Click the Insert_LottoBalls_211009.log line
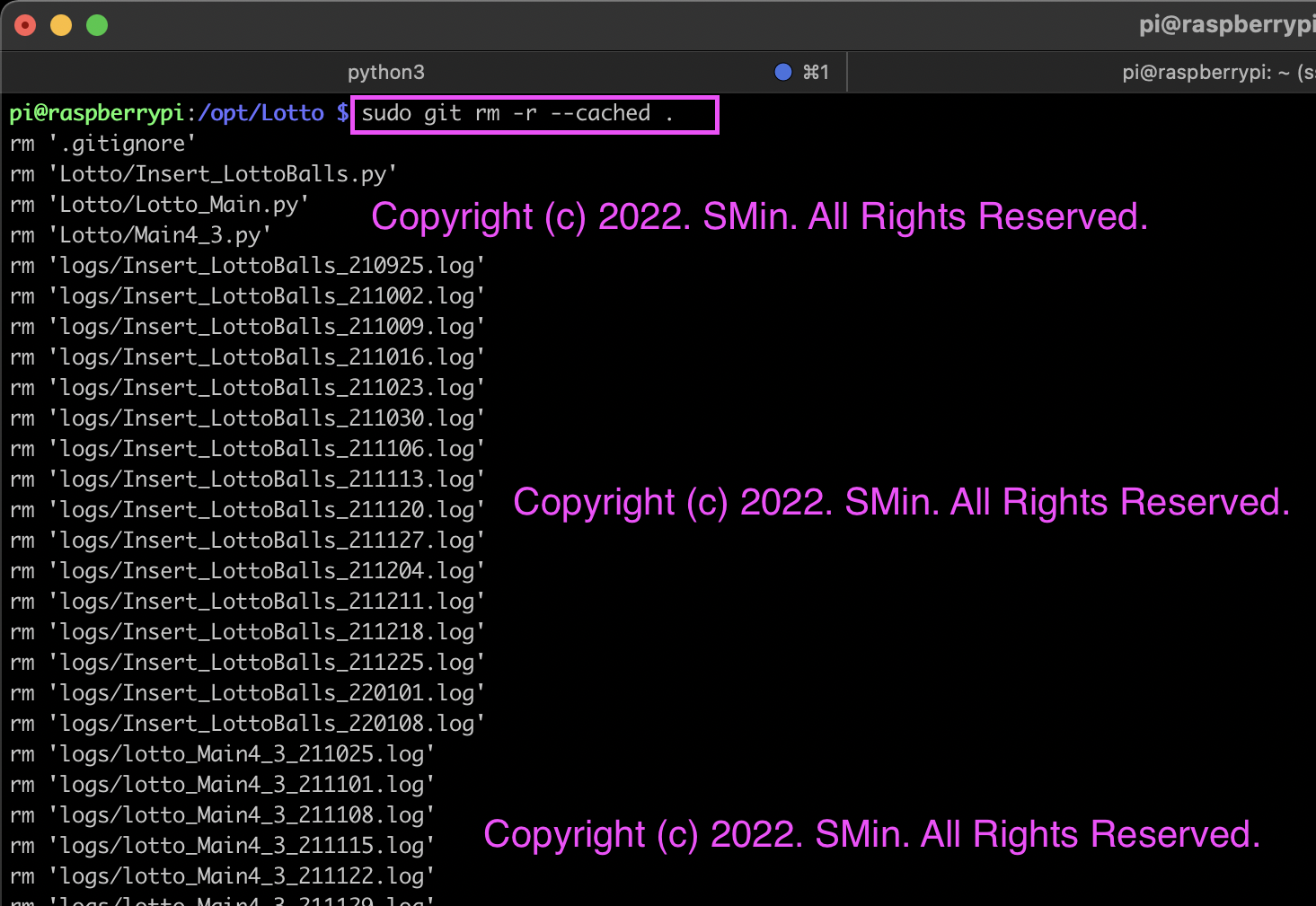The image size is (1316, 906). coord(247,327)
